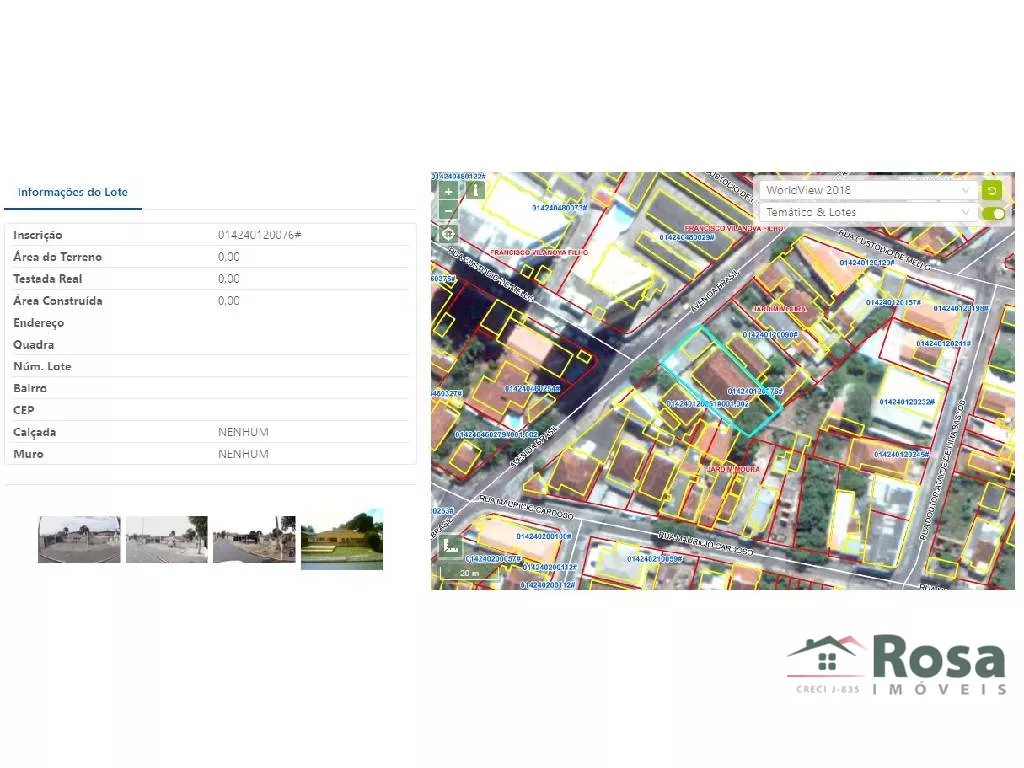Click the green refresh layer button
This screenshot has width=1024, height=768.
(991, 190)
